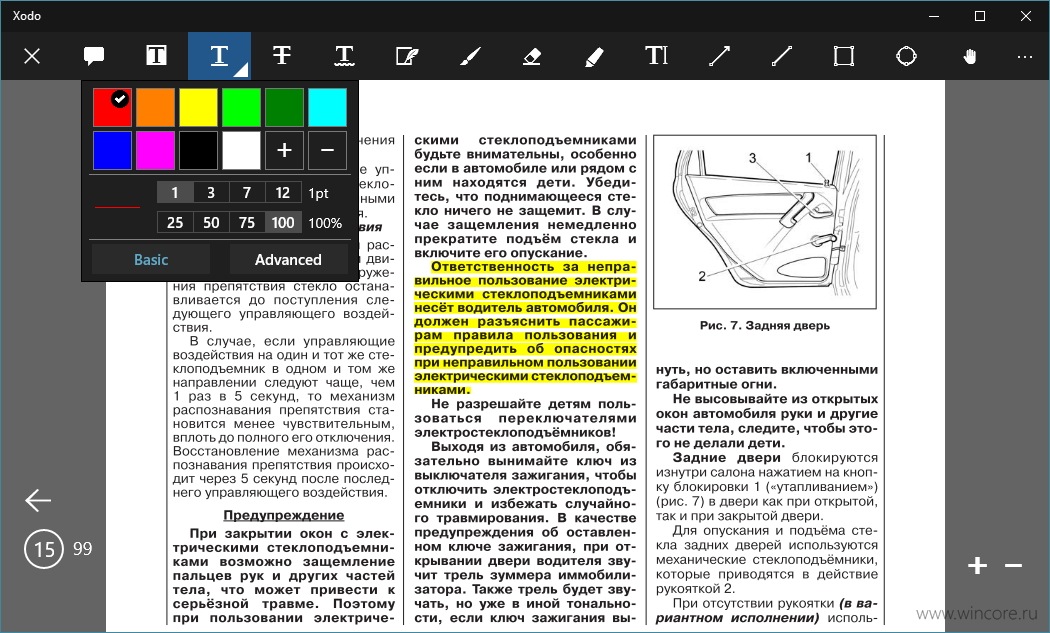Close the annotation toolbar with X
This screenshot has width=1050, height=633.
[x=31, y=56]
